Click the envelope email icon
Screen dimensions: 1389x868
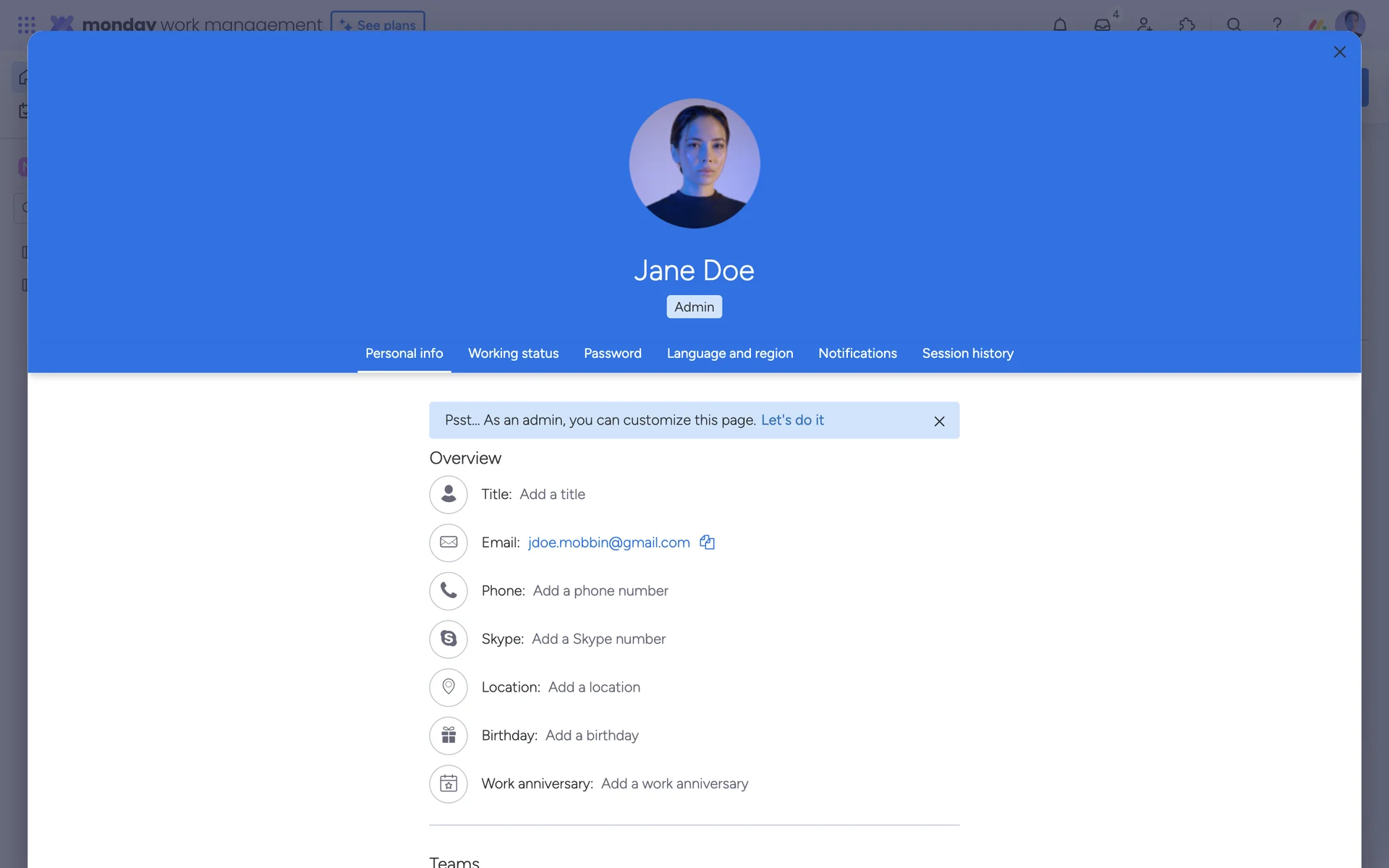449,542
